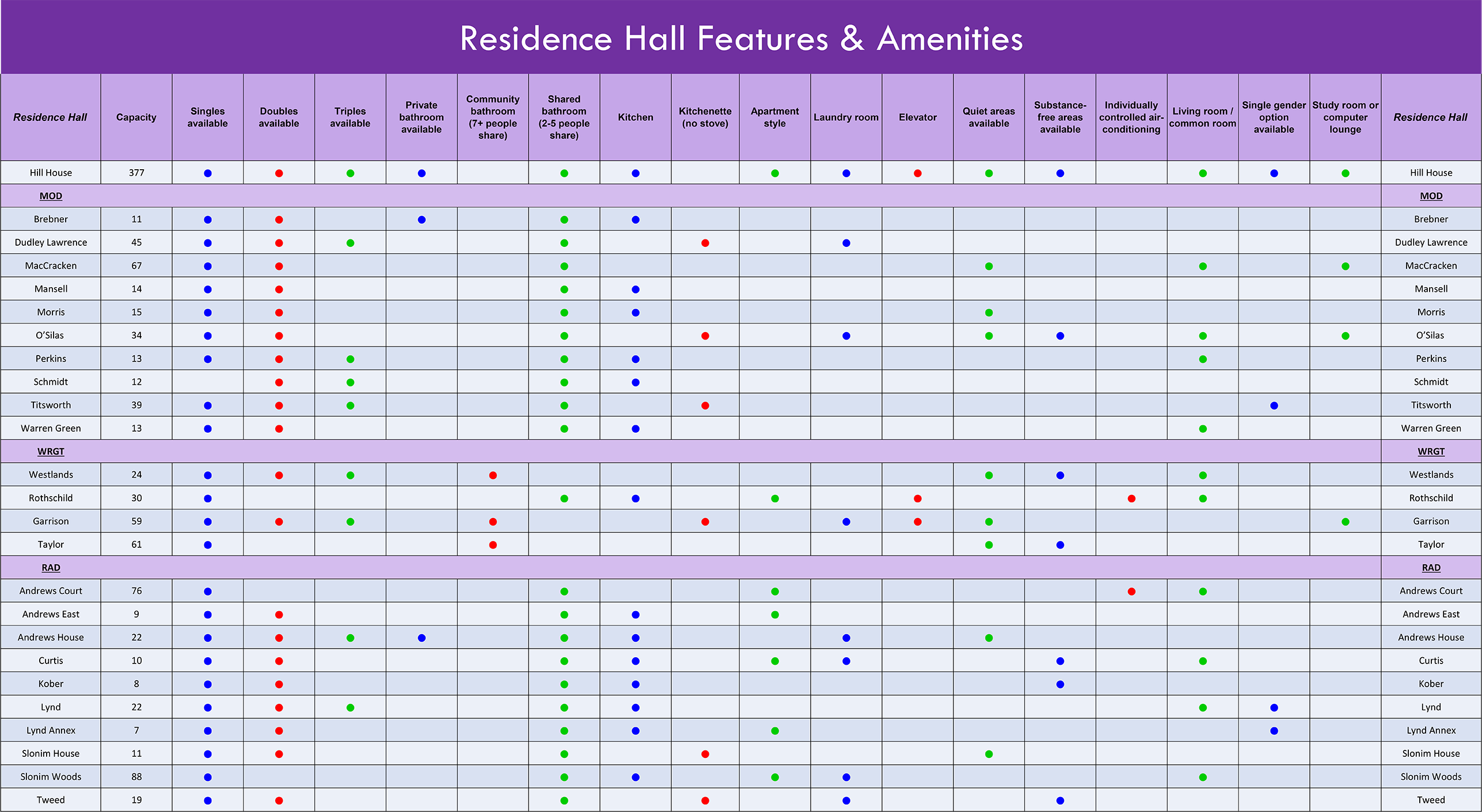This screenshot has height=812, width=1482.
Task: Click the red air-conditioning dot for Andrews Court
Action: (x=1131, y=590)
